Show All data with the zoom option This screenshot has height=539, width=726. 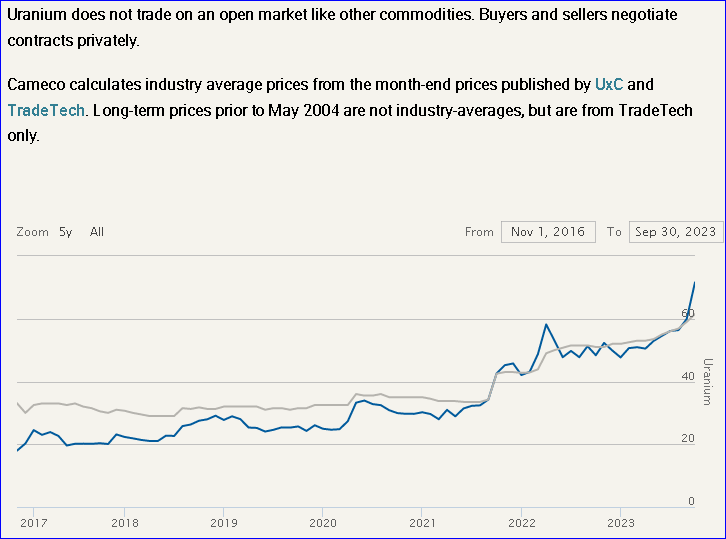(x=97, y=232)
